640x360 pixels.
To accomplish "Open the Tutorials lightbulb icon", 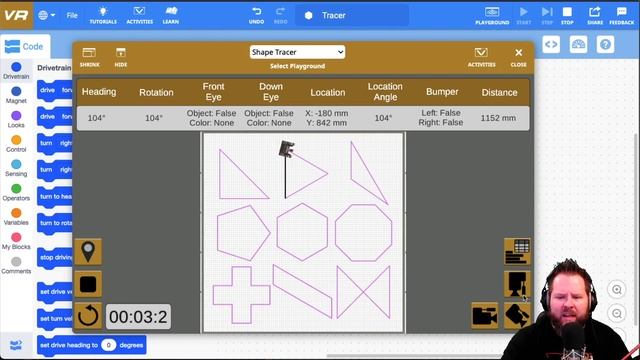I will [x=103, y=15].
